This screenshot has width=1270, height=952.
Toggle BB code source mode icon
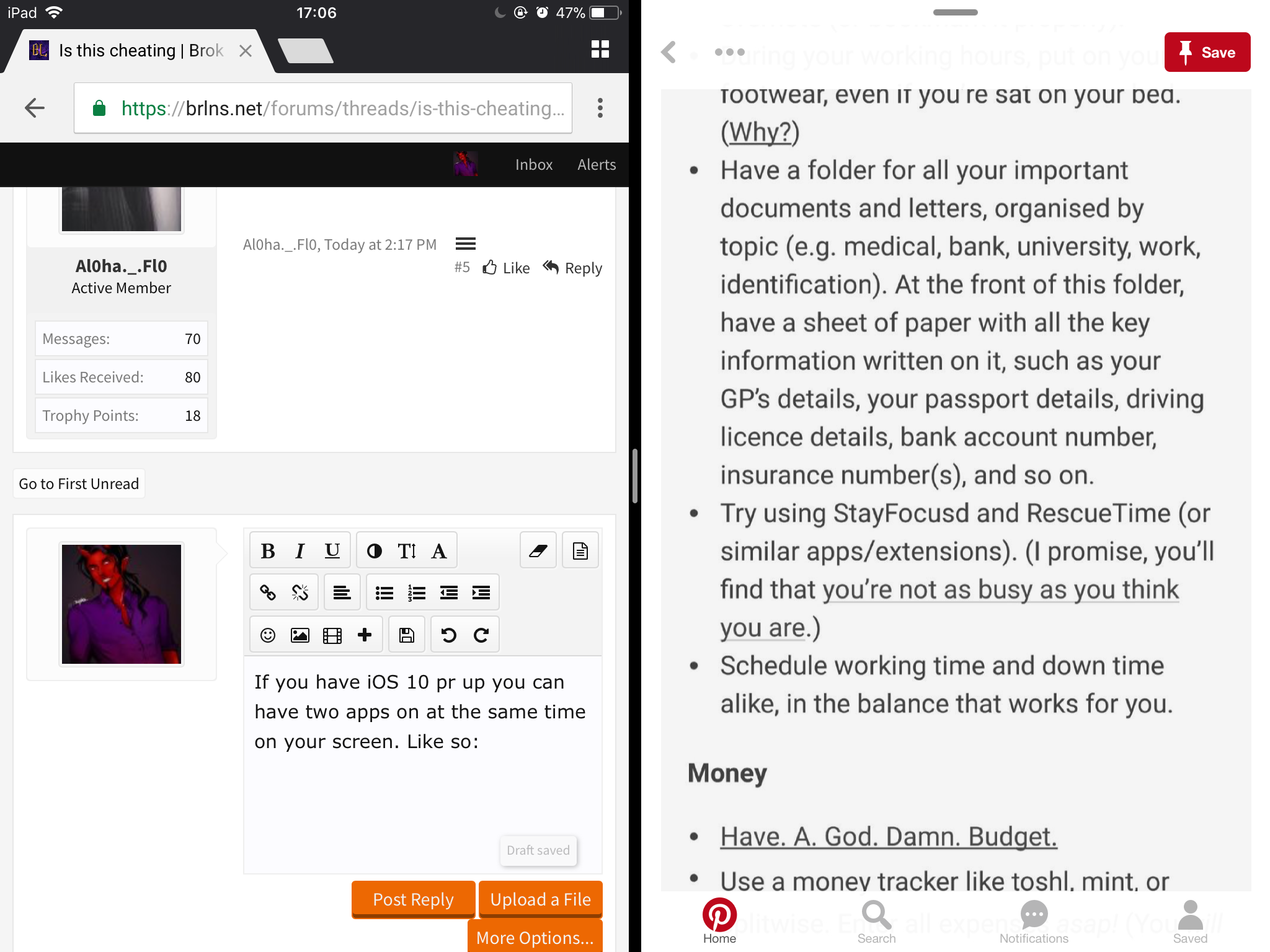[580, 550]
